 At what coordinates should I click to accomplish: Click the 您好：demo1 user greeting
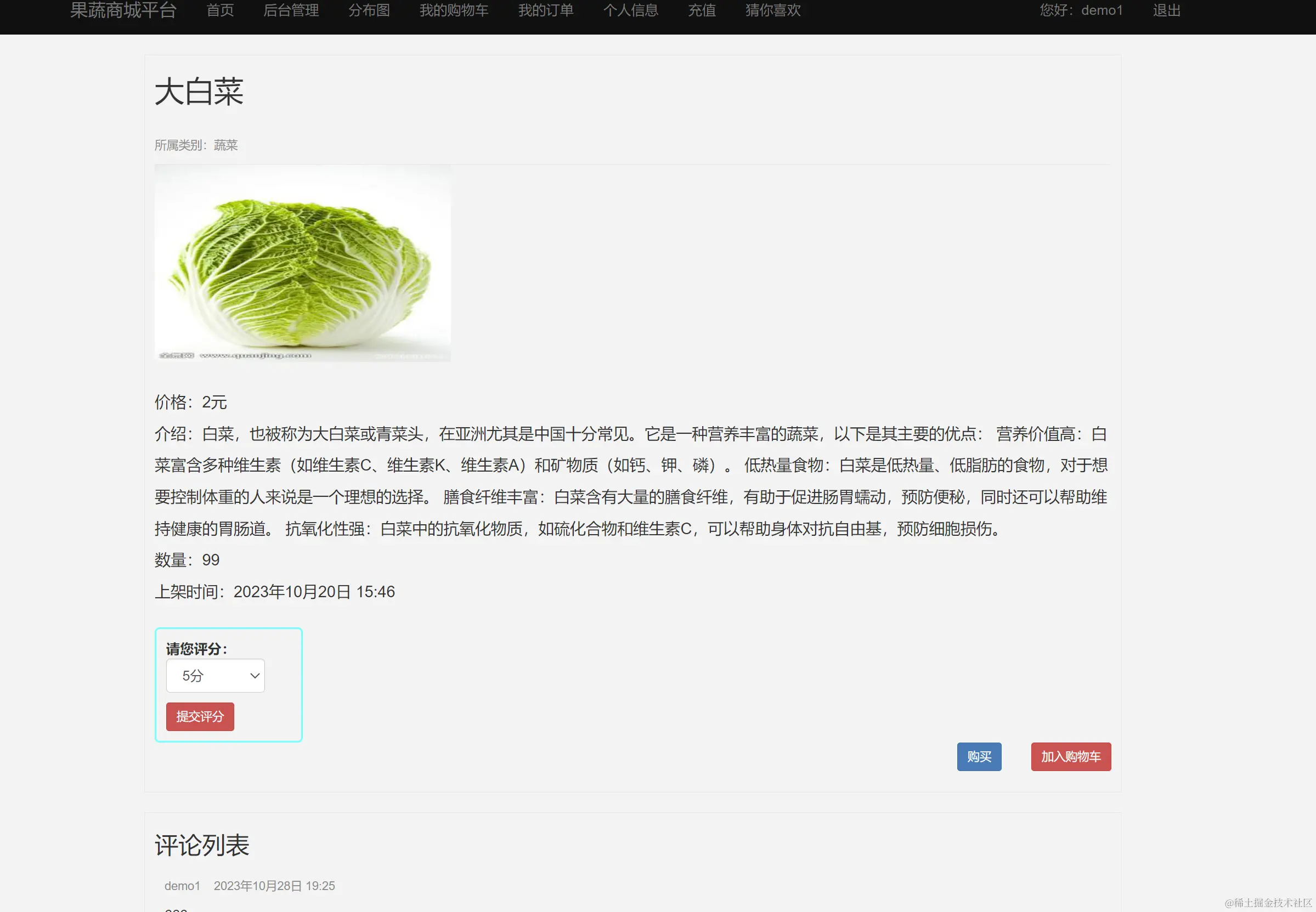[x=1081, y=10]
